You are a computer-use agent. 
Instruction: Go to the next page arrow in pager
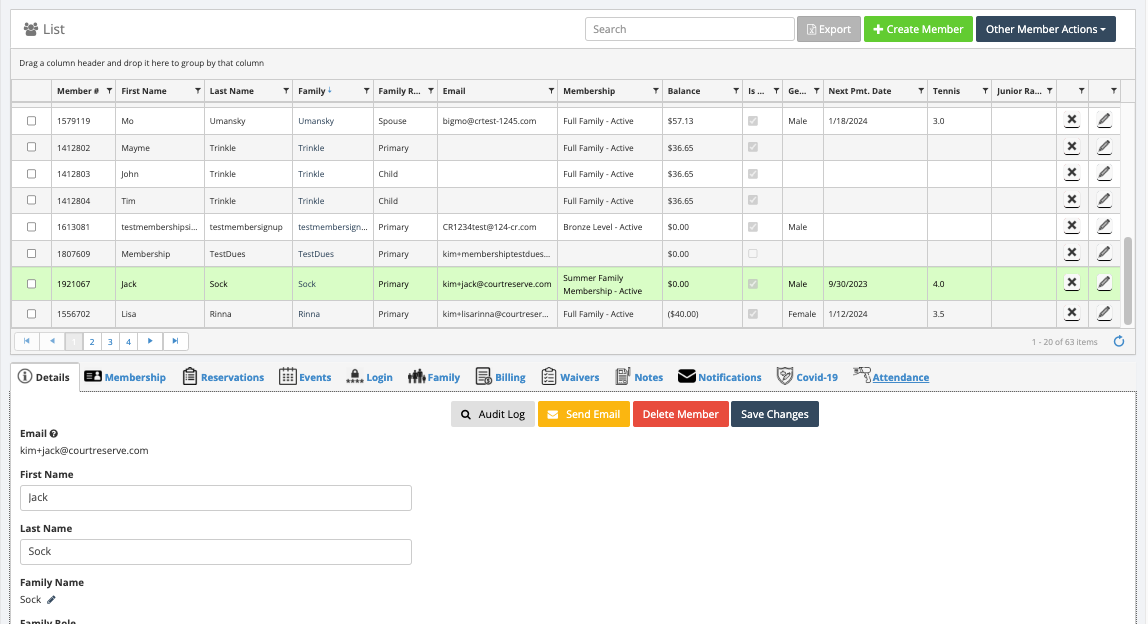[x=150, y=341]
